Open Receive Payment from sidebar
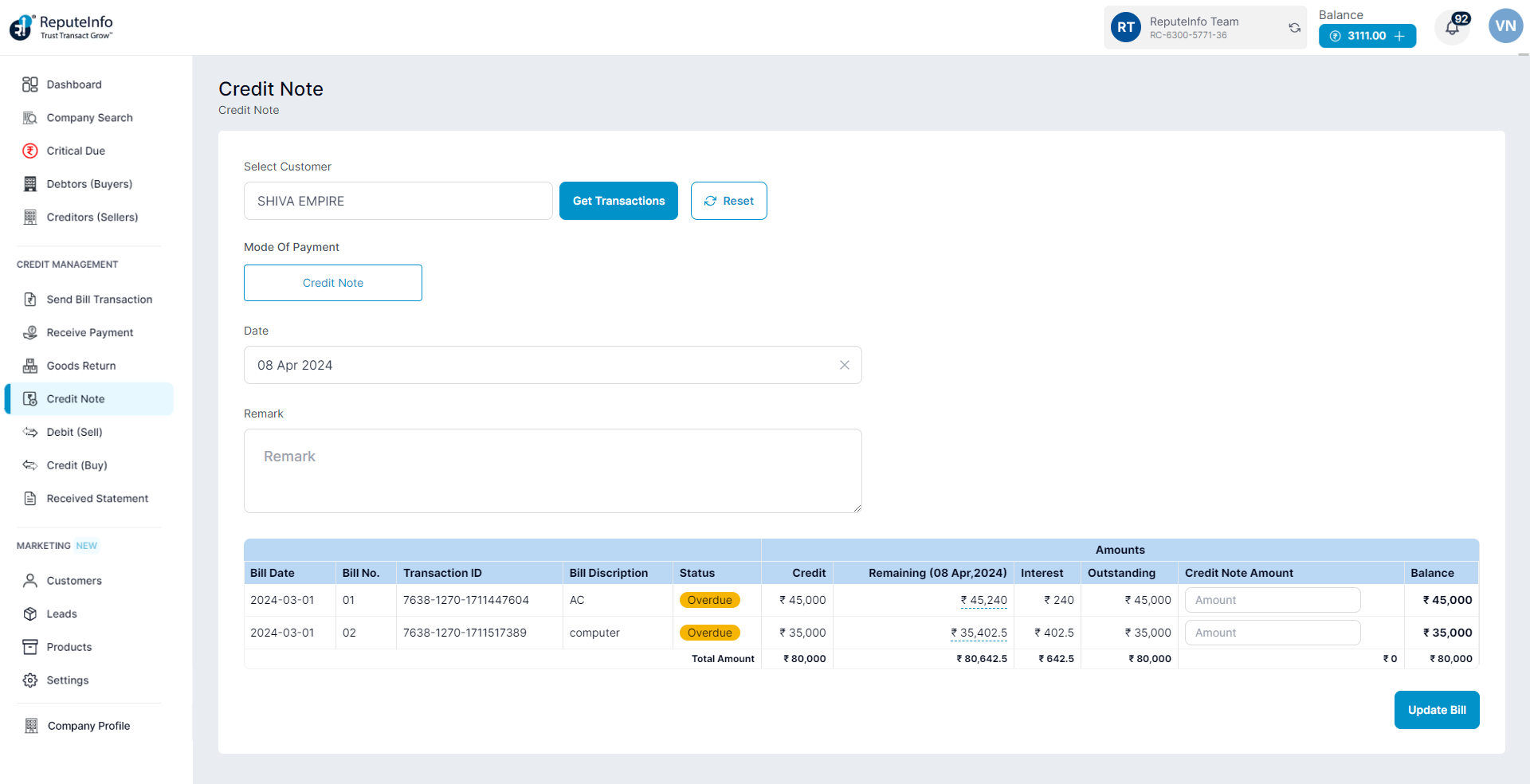Viewport: 1530px width, 784px height. pos(89,332)
